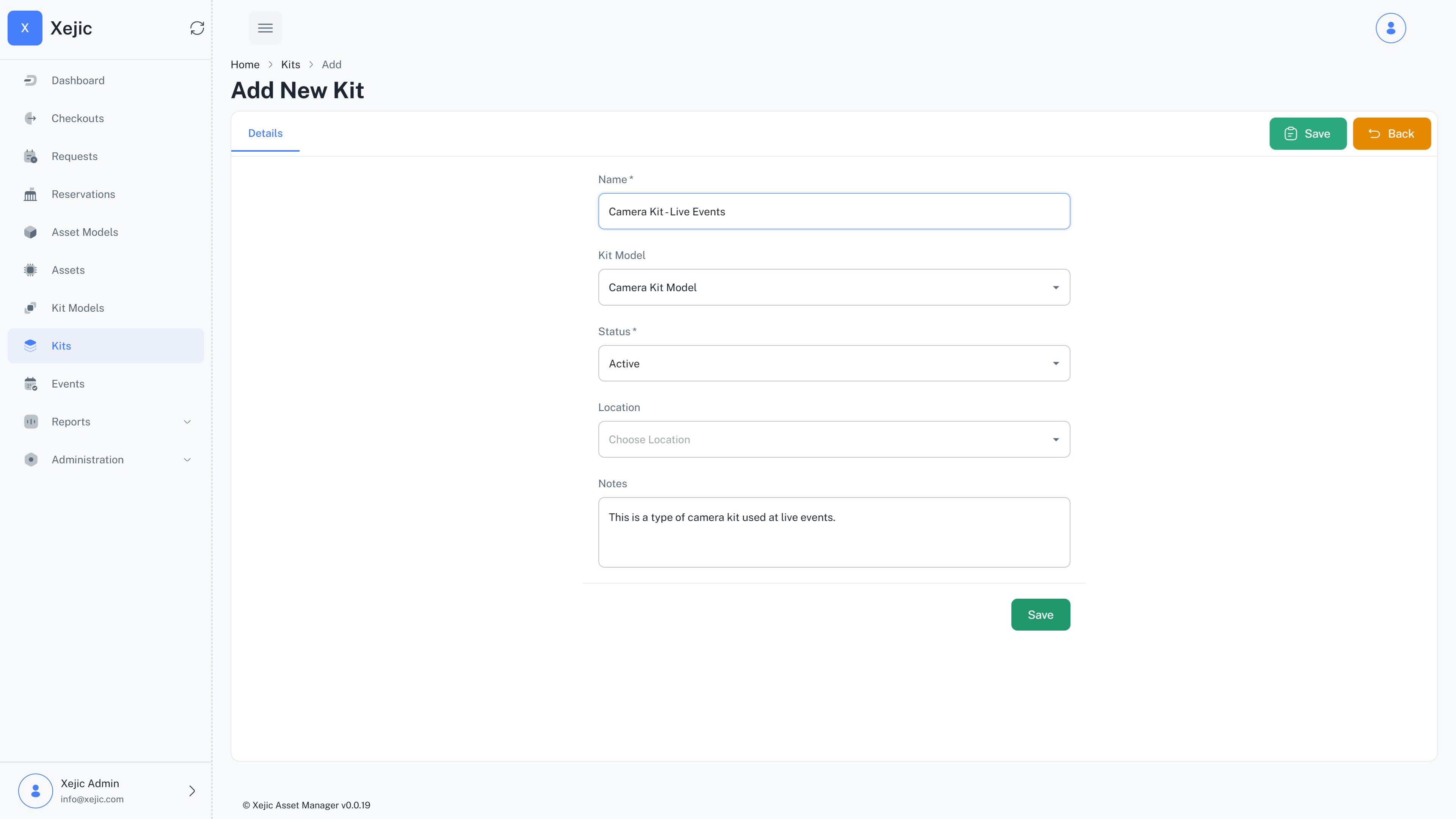Screen dimensions: 1456x819
Task: Click Add in the breadcrumb
Action: click(x=331, y=64)
